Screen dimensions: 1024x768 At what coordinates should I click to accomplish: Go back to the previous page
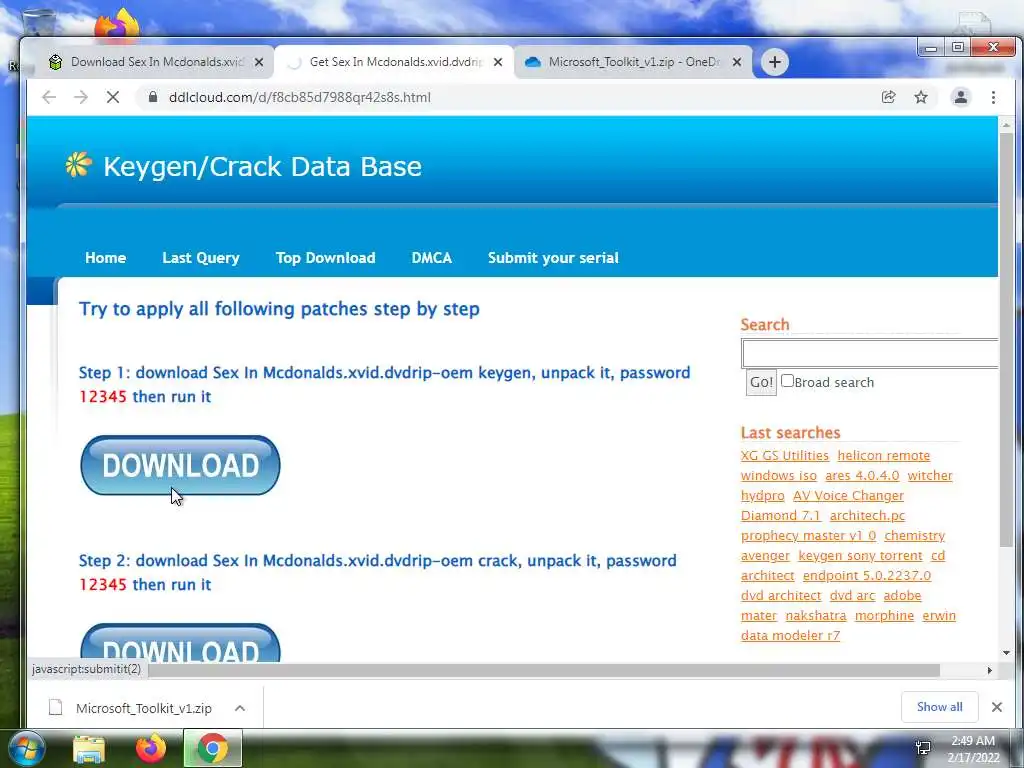49,97
